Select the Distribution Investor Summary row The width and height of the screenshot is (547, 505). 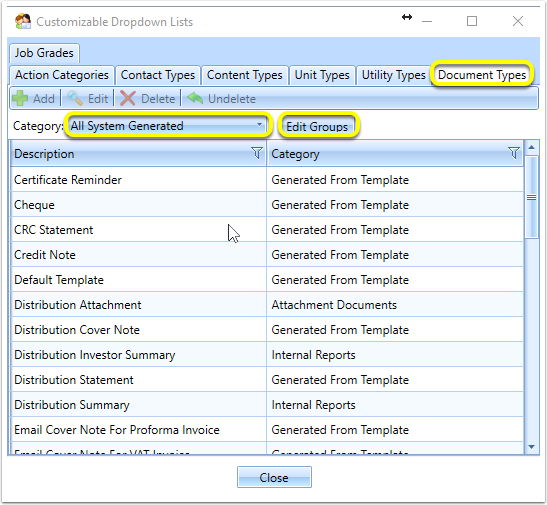(267, 355)
